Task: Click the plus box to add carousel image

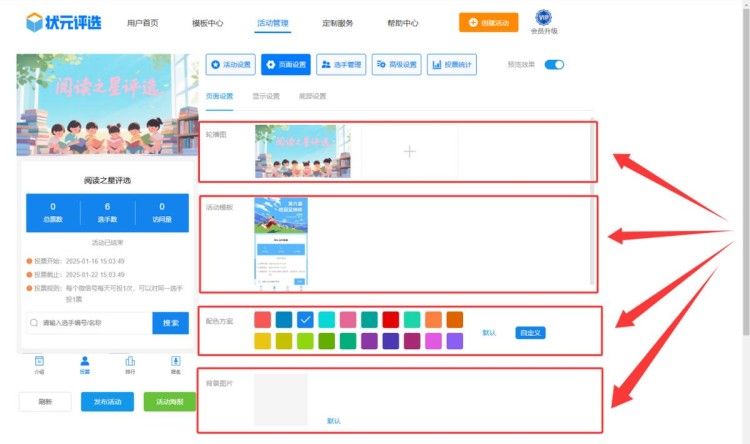Action: pos(408,151)
